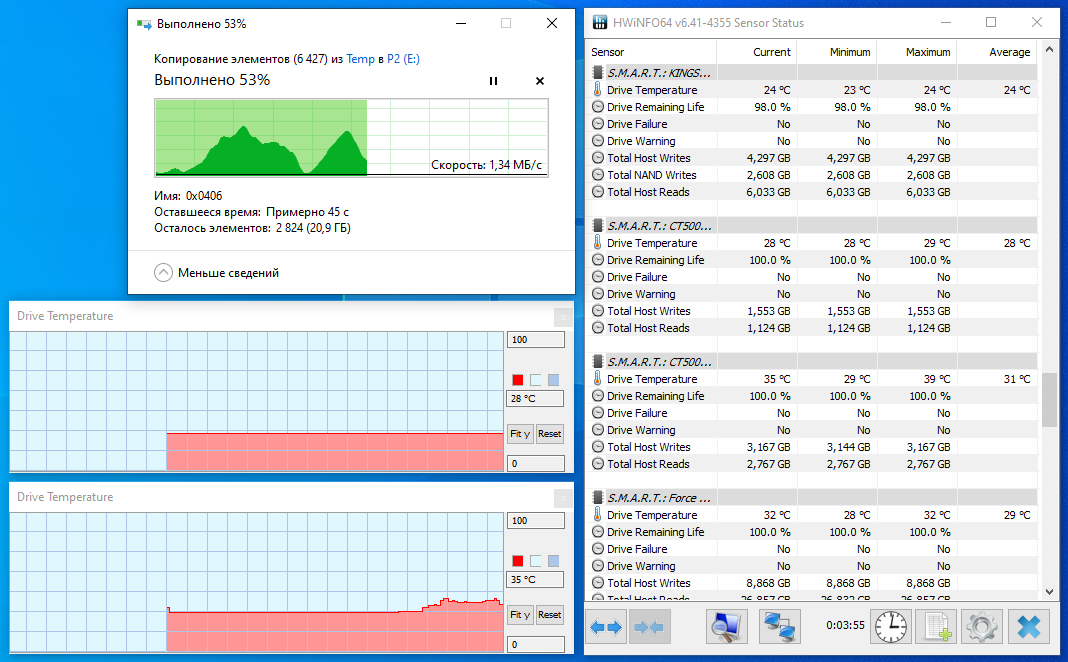The height and width of the screenshot is (662, 1068).
Task: Cancel copying with the X beside pause
Action: point(539,80)
